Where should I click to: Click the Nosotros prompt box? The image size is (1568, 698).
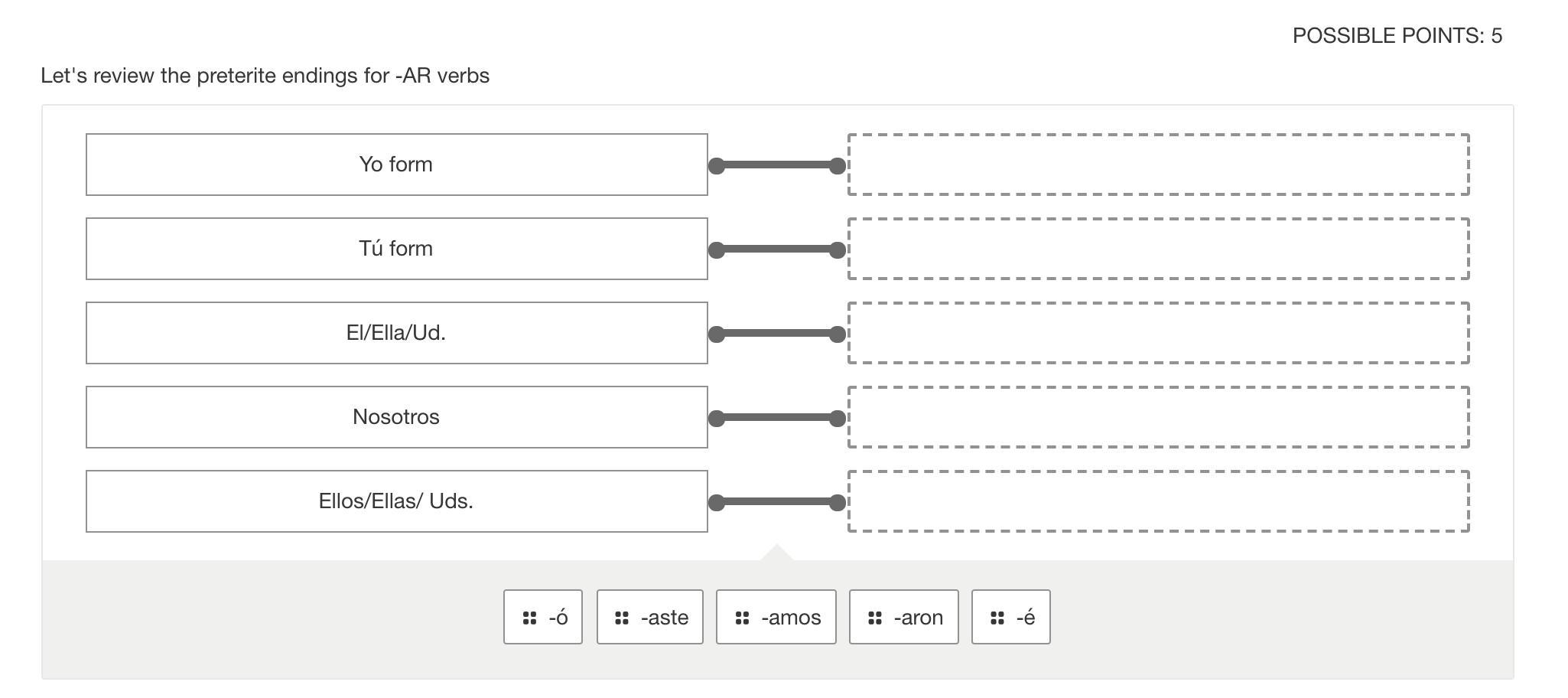(396, 417)
